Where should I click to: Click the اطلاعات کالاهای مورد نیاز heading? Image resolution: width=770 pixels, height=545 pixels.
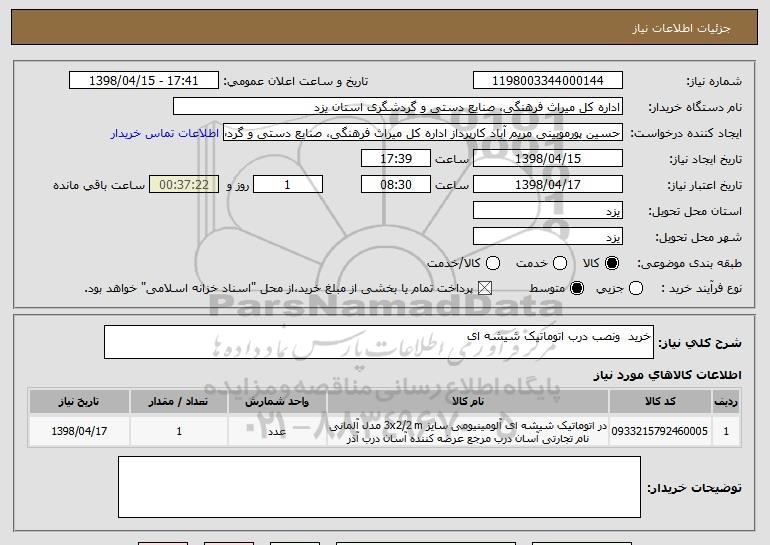tap(667, 375)
